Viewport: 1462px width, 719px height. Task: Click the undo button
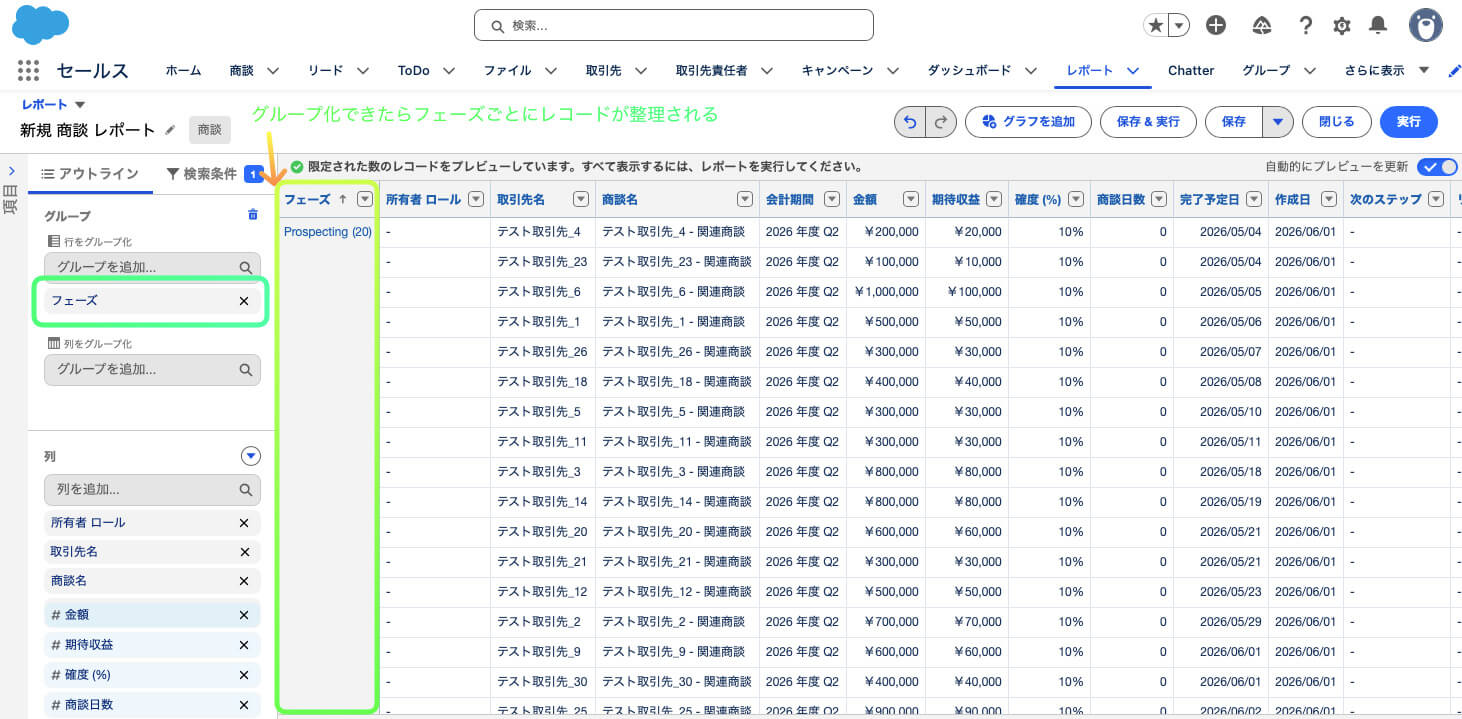point(910,121)
